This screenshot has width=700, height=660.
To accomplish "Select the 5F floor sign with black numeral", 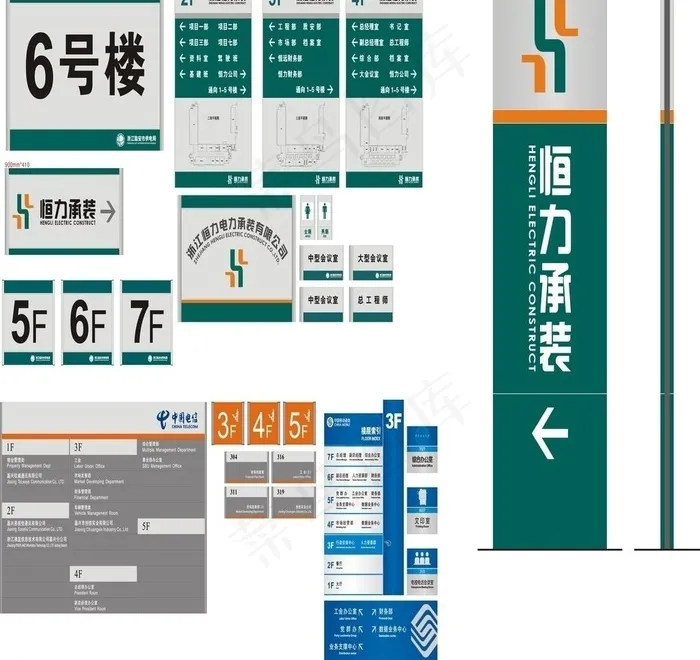I will [29, 322].
